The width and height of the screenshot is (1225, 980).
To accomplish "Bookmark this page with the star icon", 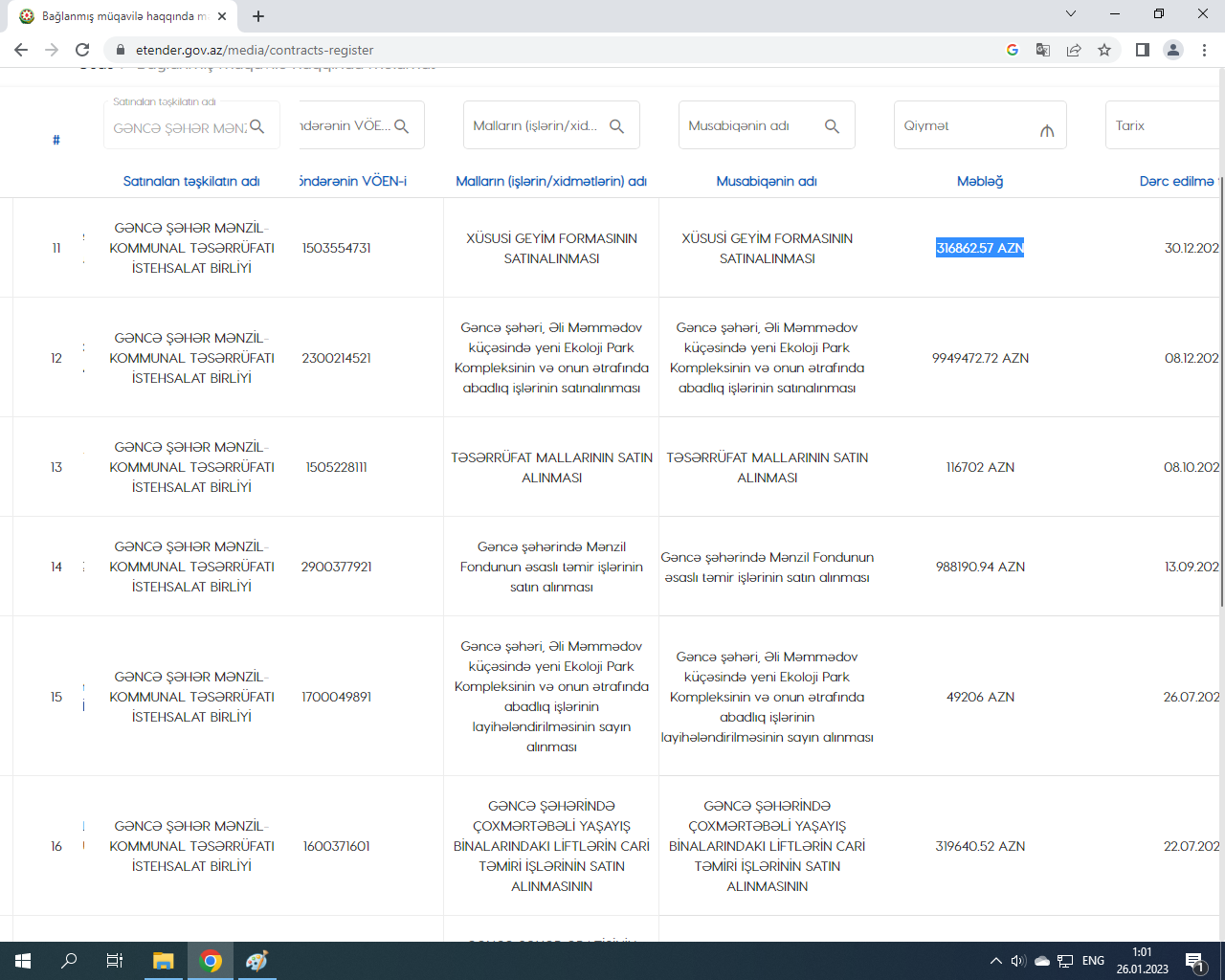I will tap(1104, 50).
